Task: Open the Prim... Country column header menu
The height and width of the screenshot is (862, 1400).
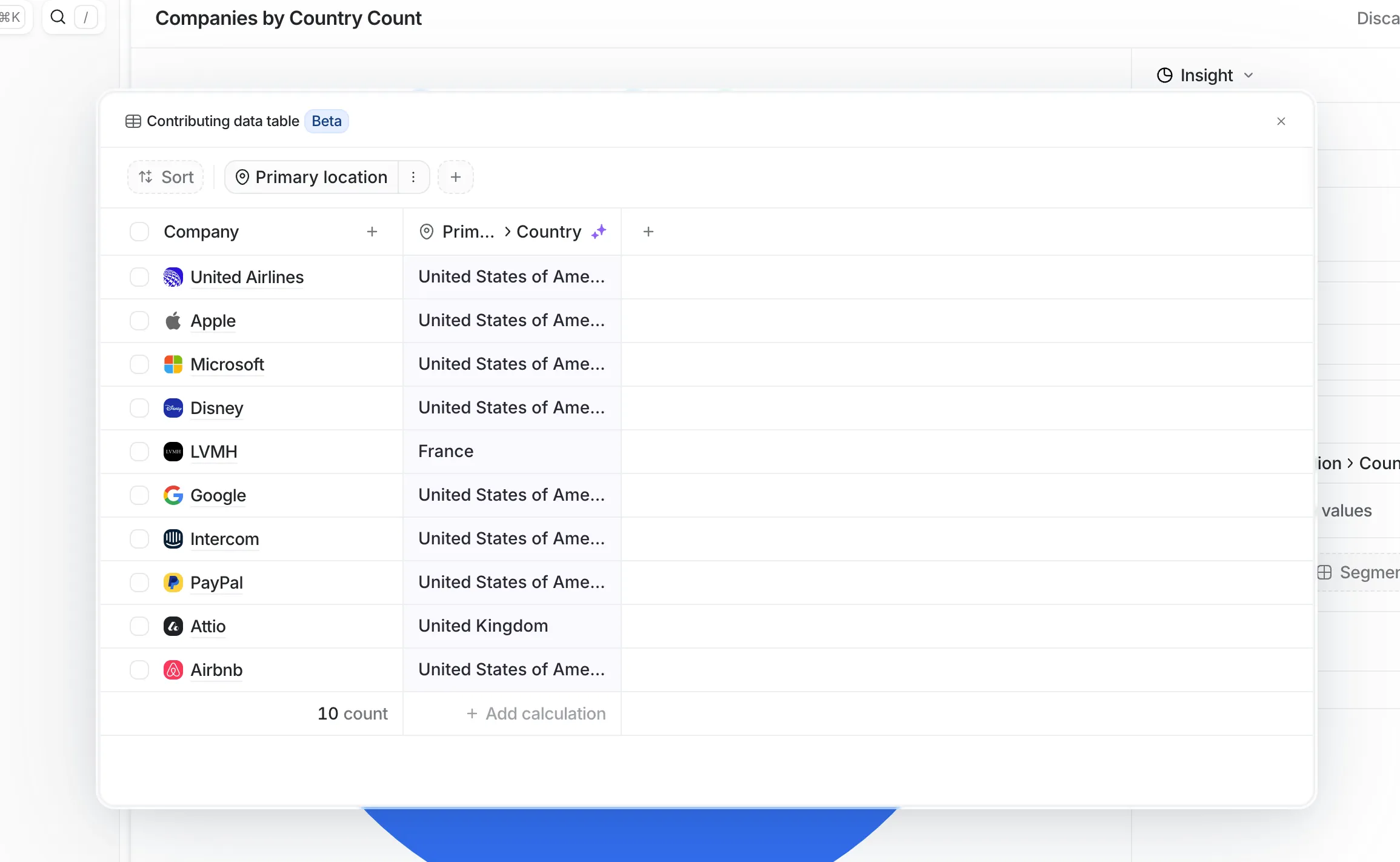Action: click(503, 232)
